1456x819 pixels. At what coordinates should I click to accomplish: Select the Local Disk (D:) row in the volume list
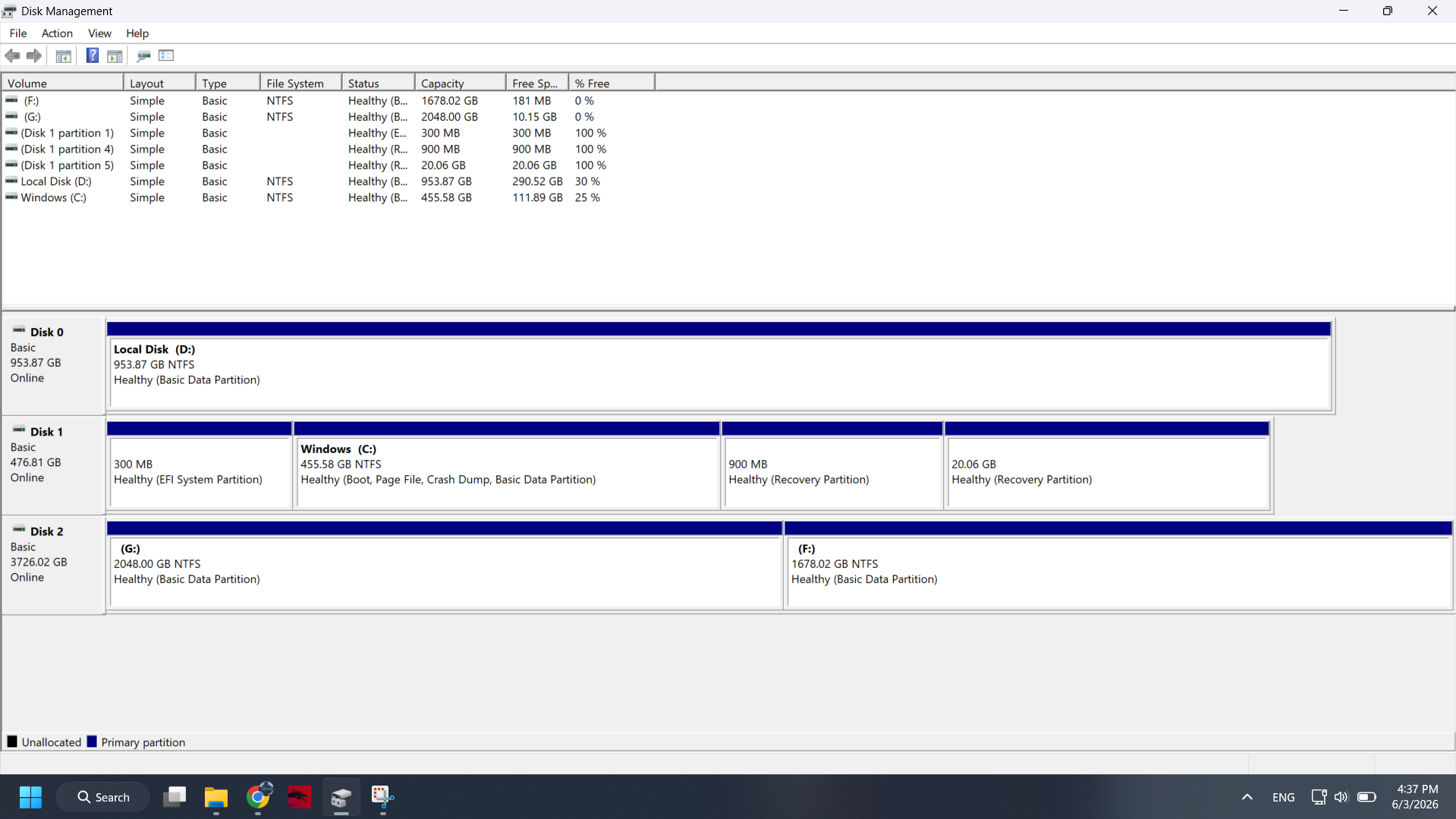[x=328, y=182]
